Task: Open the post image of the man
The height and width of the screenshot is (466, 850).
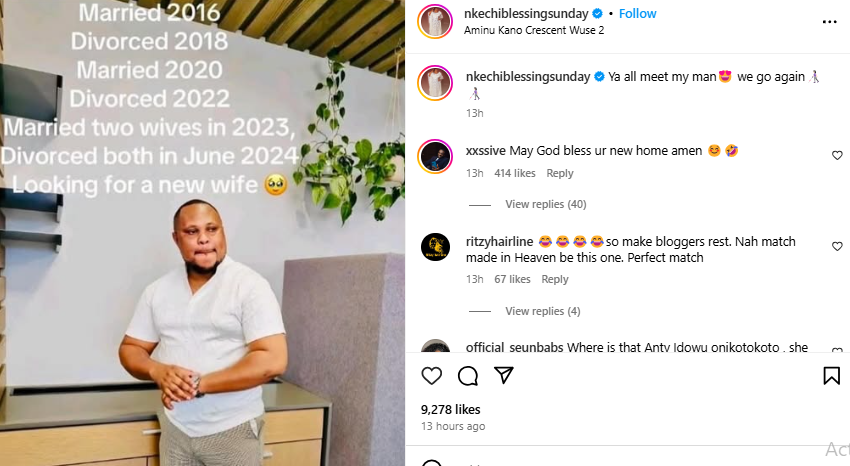Action: (202, 233)
